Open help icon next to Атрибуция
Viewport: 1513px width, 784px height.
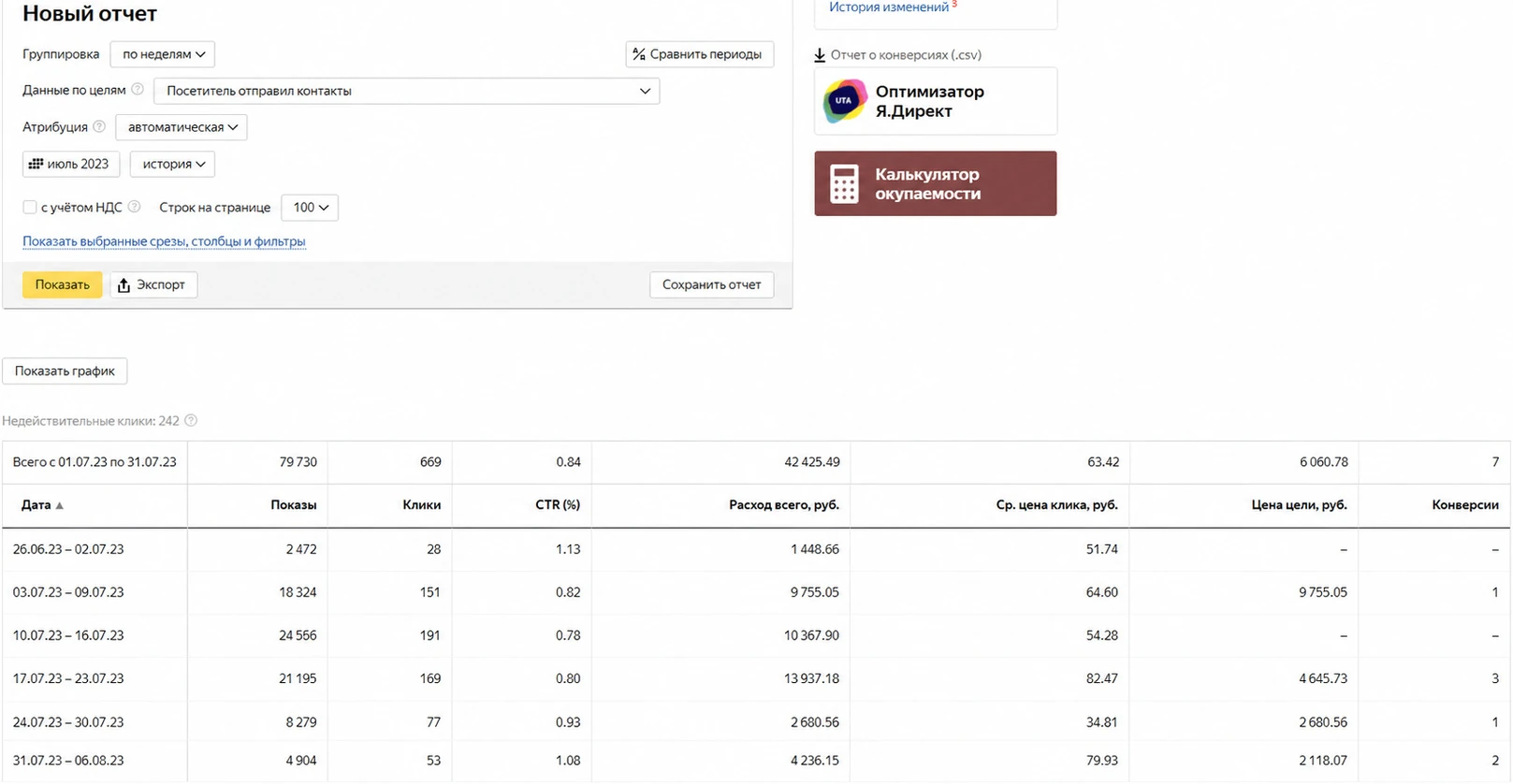tap(99, 126)
